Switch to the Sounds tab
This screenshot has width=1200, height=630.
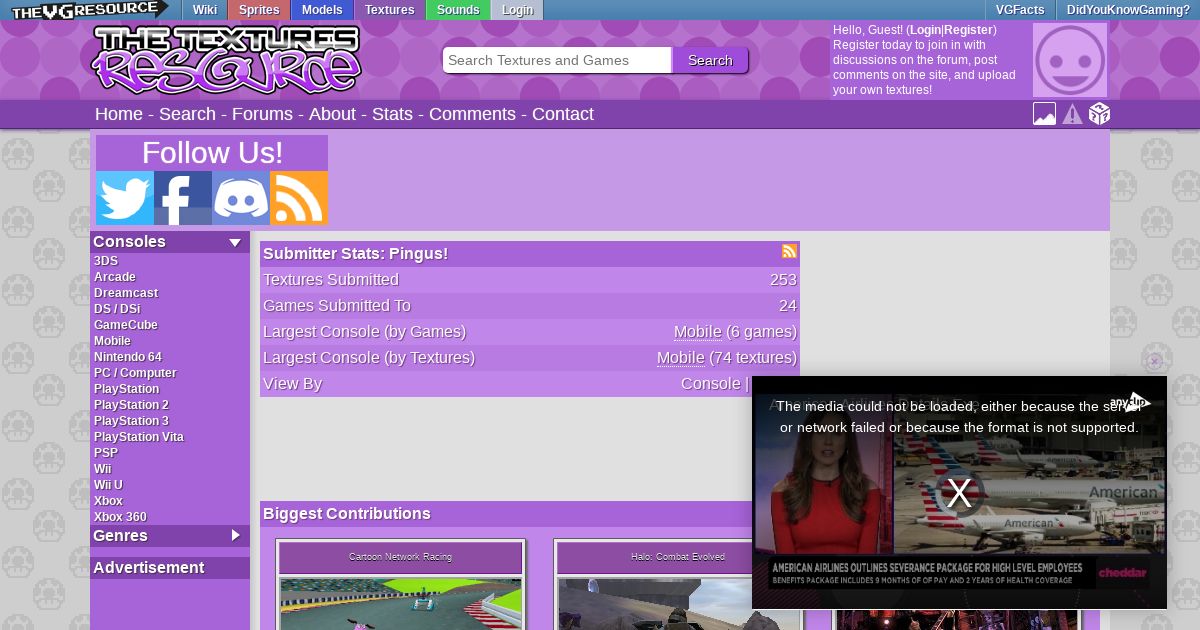pyautogui.click(x=458, y=10)
